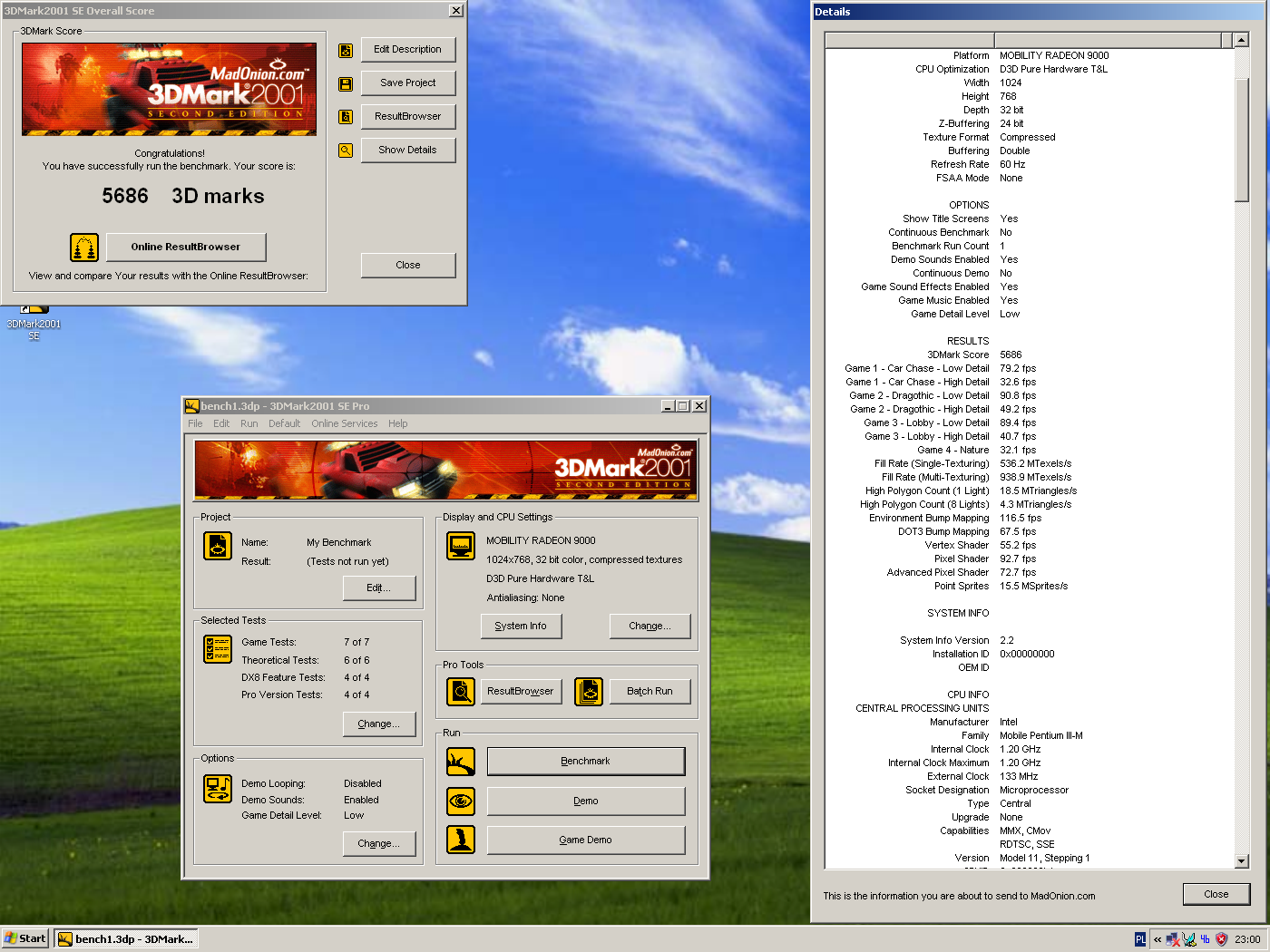The height and width of the screenshot is (952, 1270).
Task: Click the Show Details magnifier icon
Action: point(346,151)
